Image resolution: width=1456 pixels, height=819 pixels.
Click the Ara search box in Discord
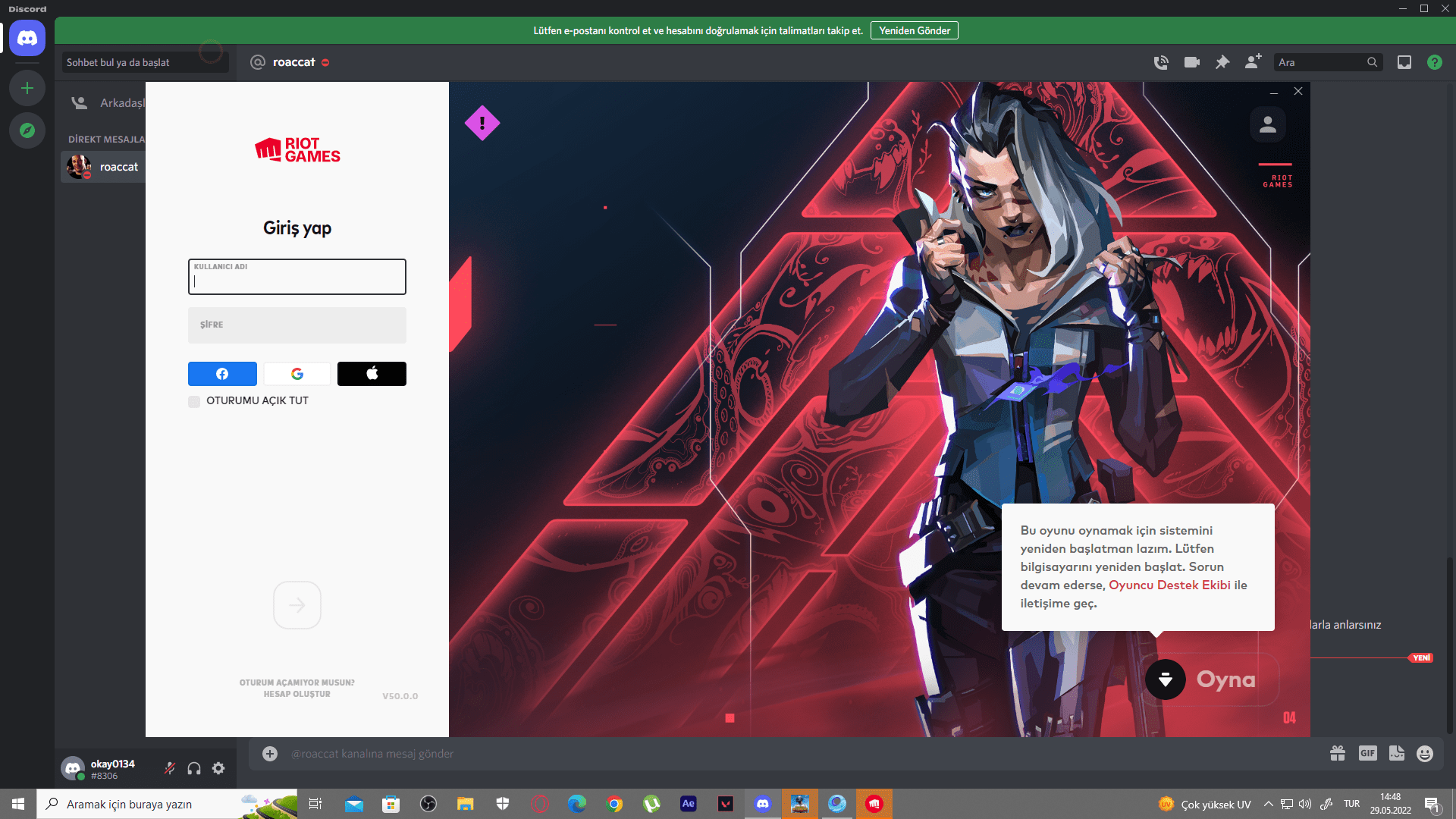pos(1328,62)
